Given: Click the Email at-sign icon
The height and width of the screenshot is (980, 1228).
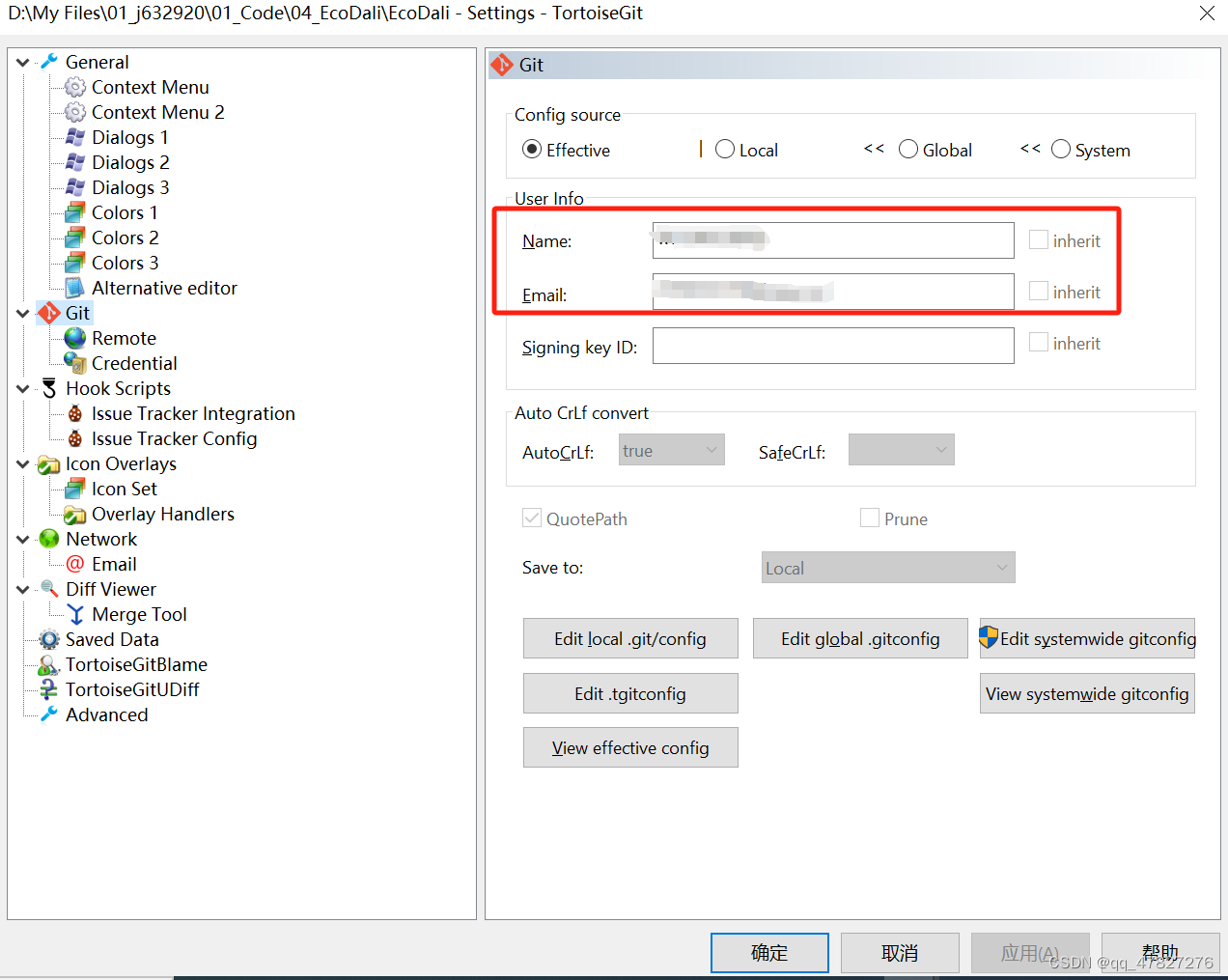Looking at the screenshot, I should click(75, 564).
